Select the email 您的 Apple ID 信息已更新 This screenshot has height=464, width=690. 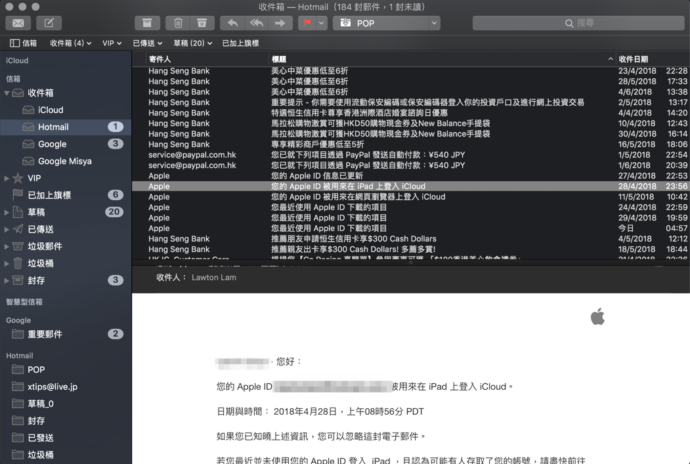pos(411,176)
